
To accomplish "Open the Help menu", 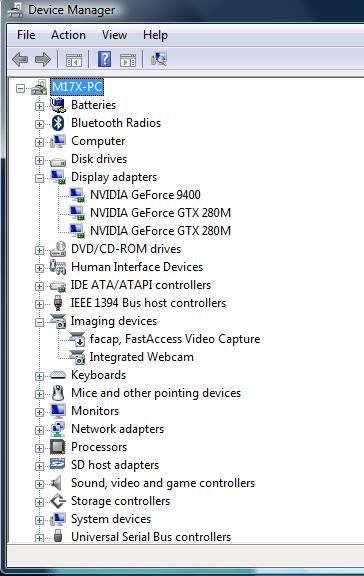I will [155, 35].
